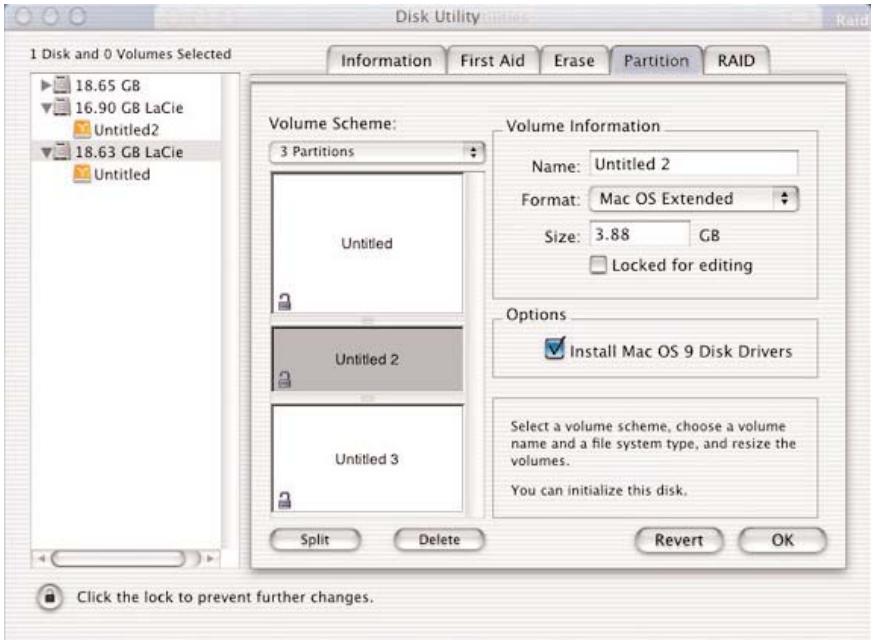
Task: Click the Size field showing 3.88
Action: 640,234
